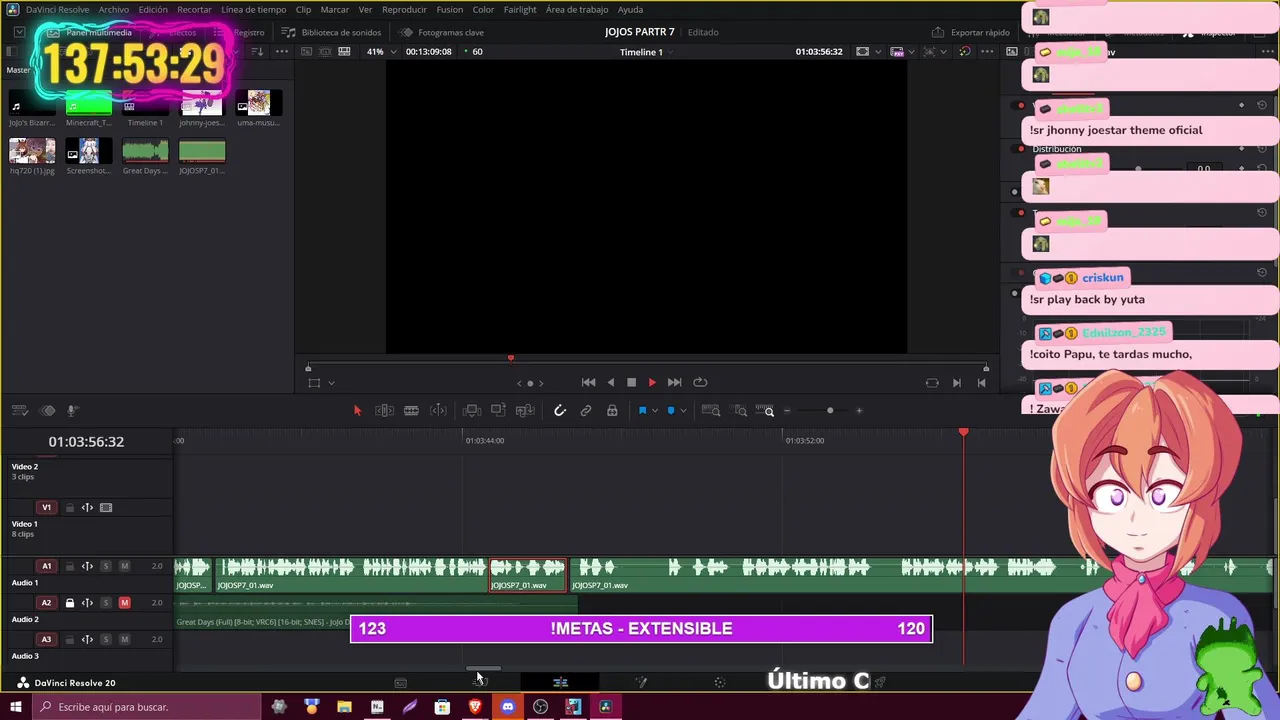Zoom in timeline with plus icon
This screenshot has width=1280, height=720.
coord(859,410)
